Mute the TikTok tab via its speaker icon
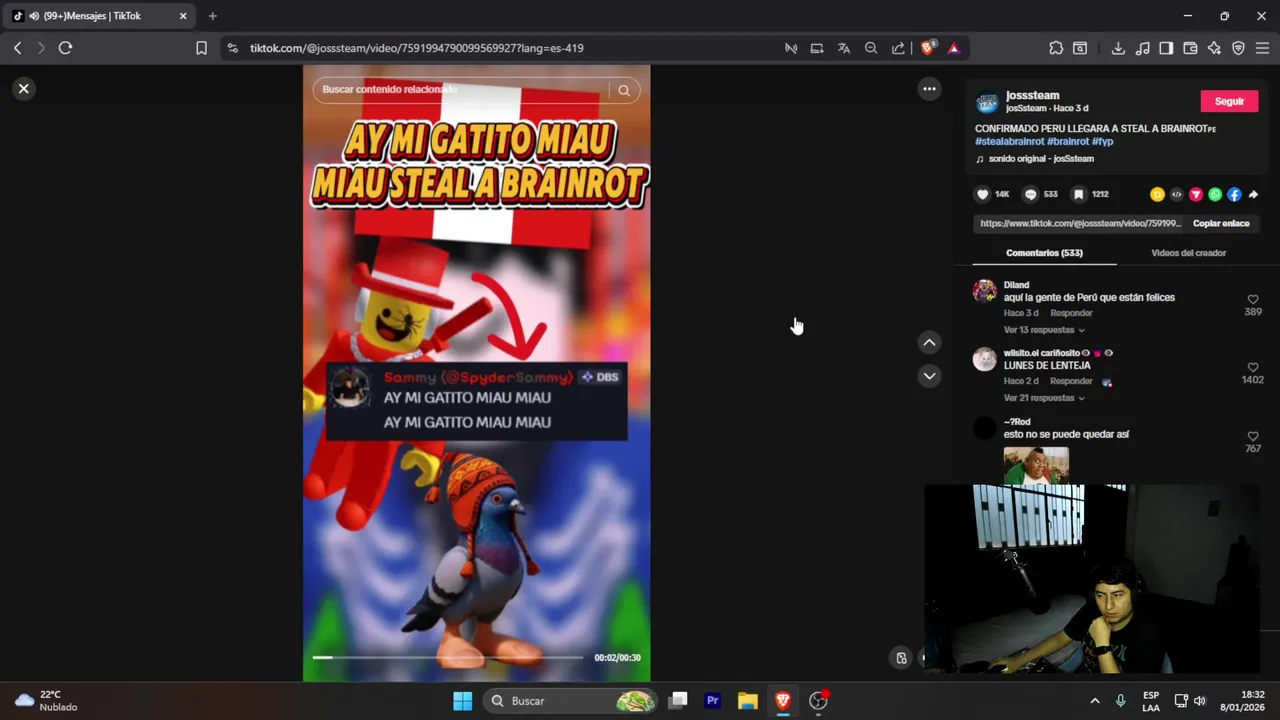The width and height of the screenshot is (1280, 720). (x=34, y=16)
